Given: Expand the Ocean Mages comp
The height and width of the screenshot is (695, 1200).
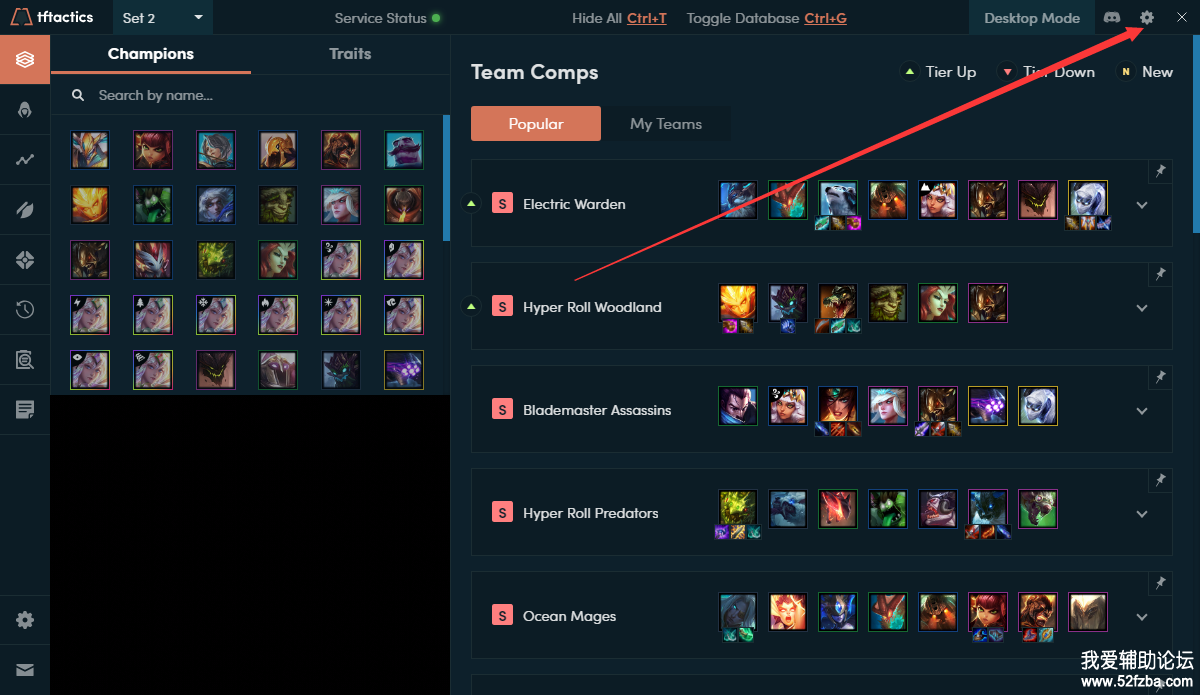Looking at the screenshot, I should click(x=1142, y=617).
